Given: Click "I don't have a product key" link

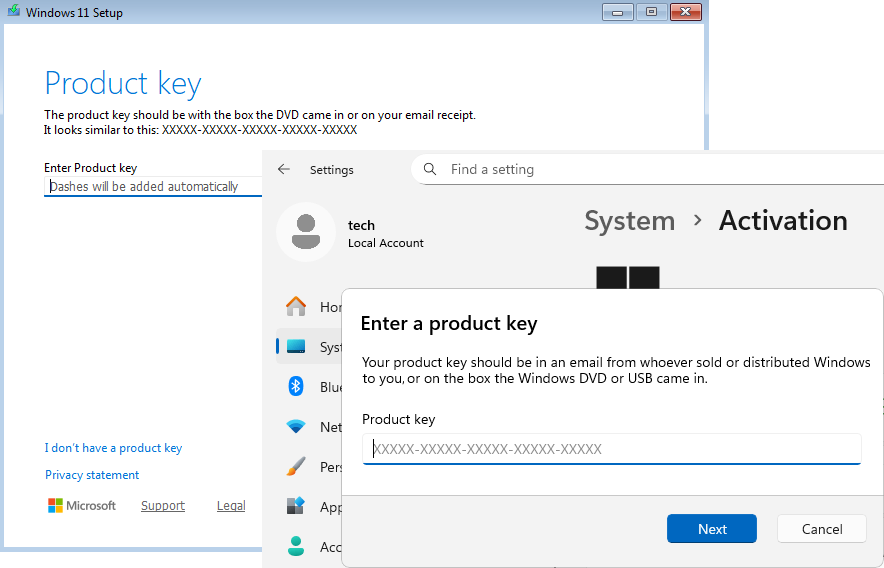Looking at the screenshot, I should point(113,448).
